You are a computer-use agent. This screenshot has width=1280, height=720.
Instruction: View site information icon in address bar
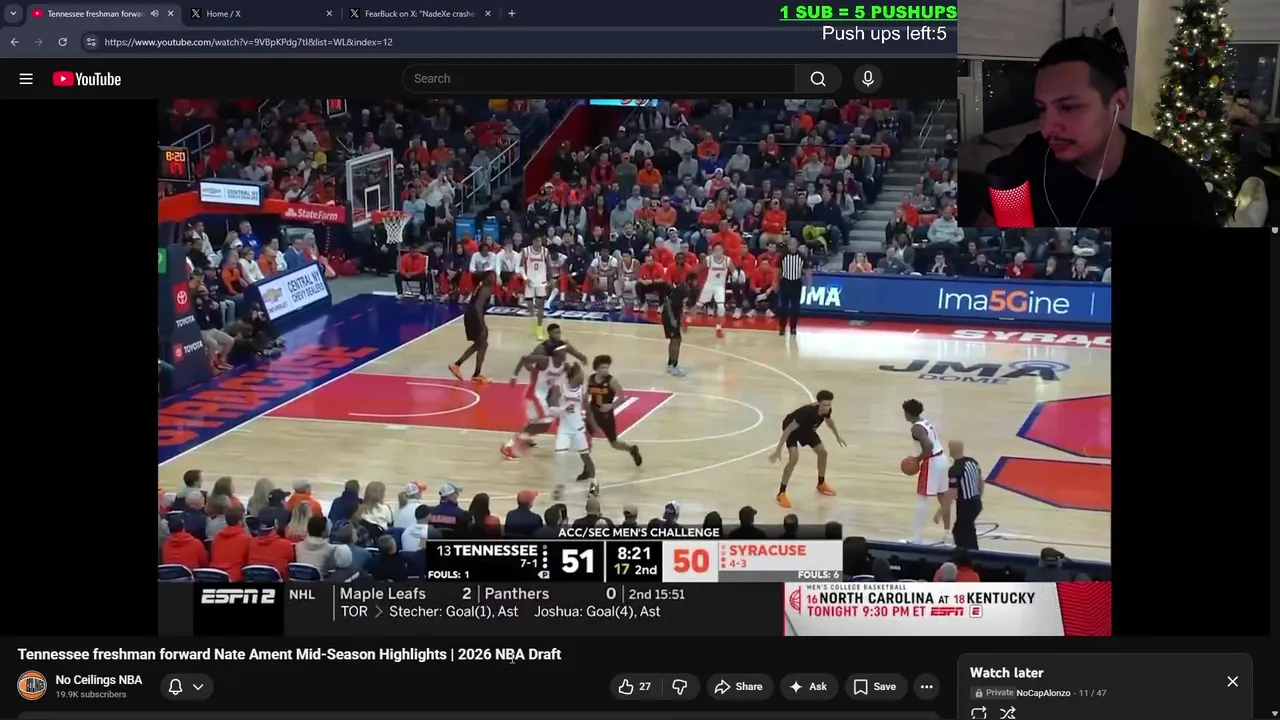[91, 42]
